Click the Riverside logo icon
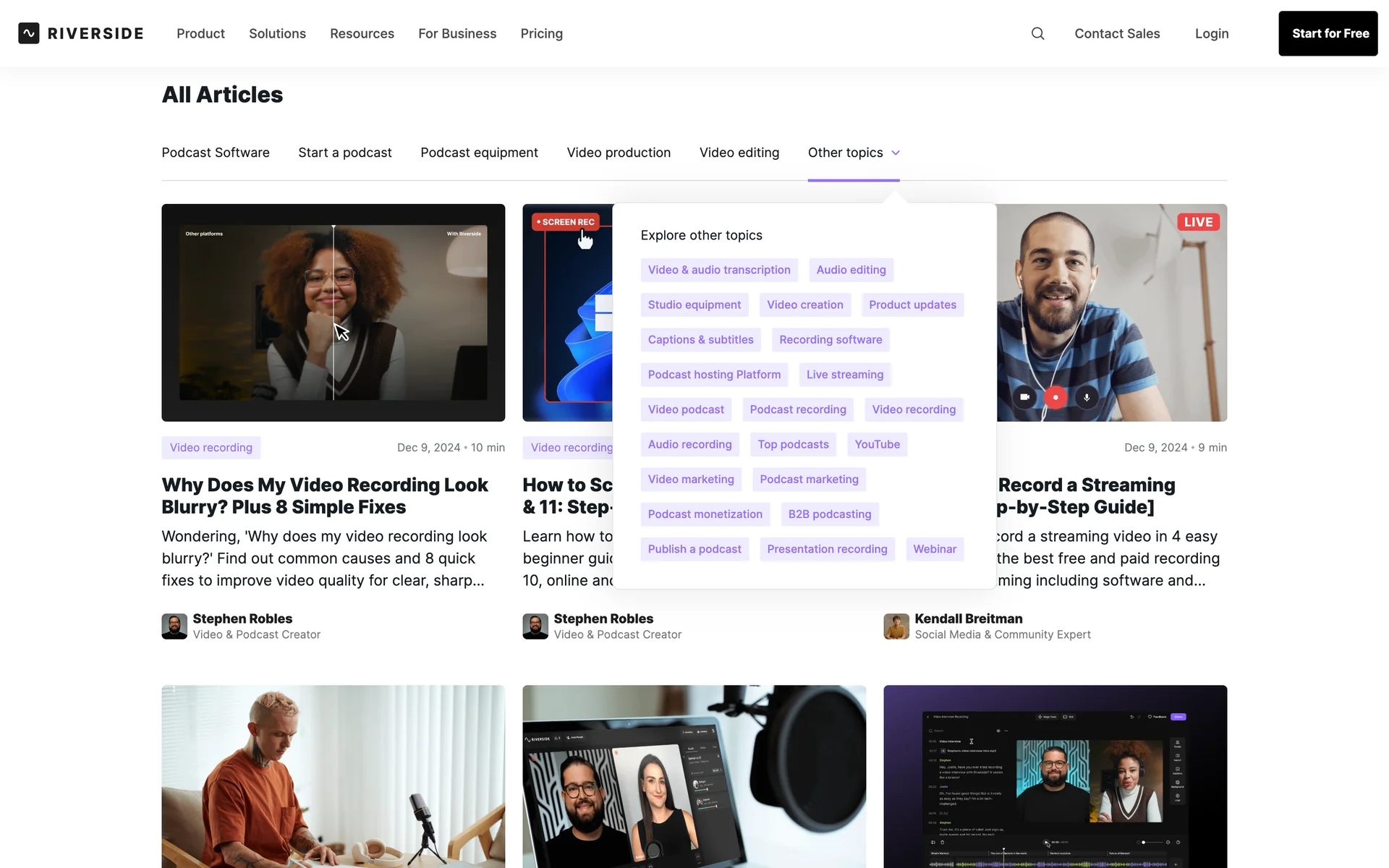The width and height of the screenshot is (1389, 868). click(29, 33)
